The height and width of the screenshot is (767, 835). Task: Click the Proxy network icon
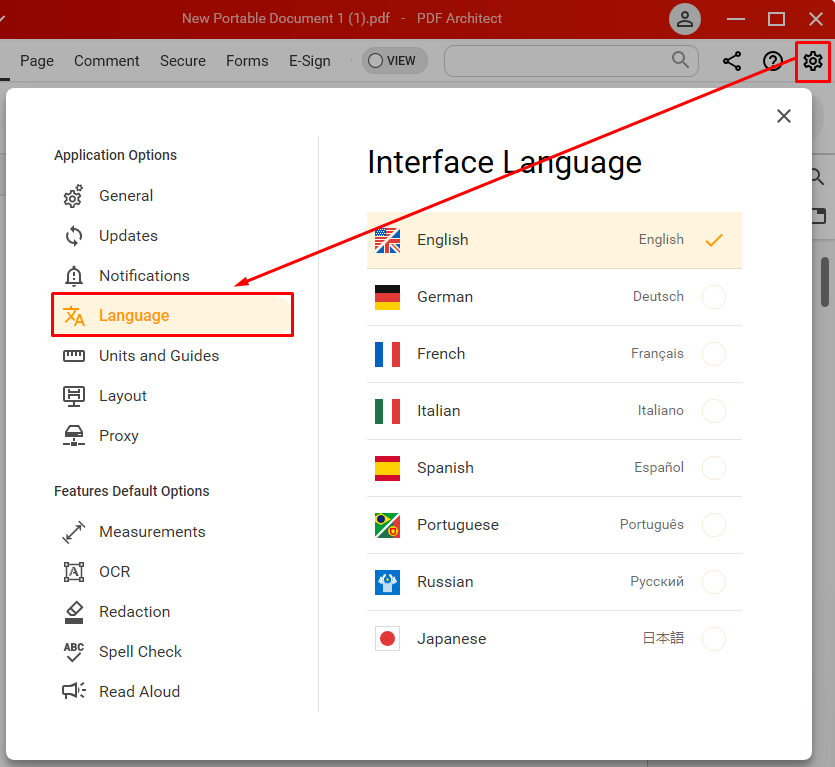(73, 436)
